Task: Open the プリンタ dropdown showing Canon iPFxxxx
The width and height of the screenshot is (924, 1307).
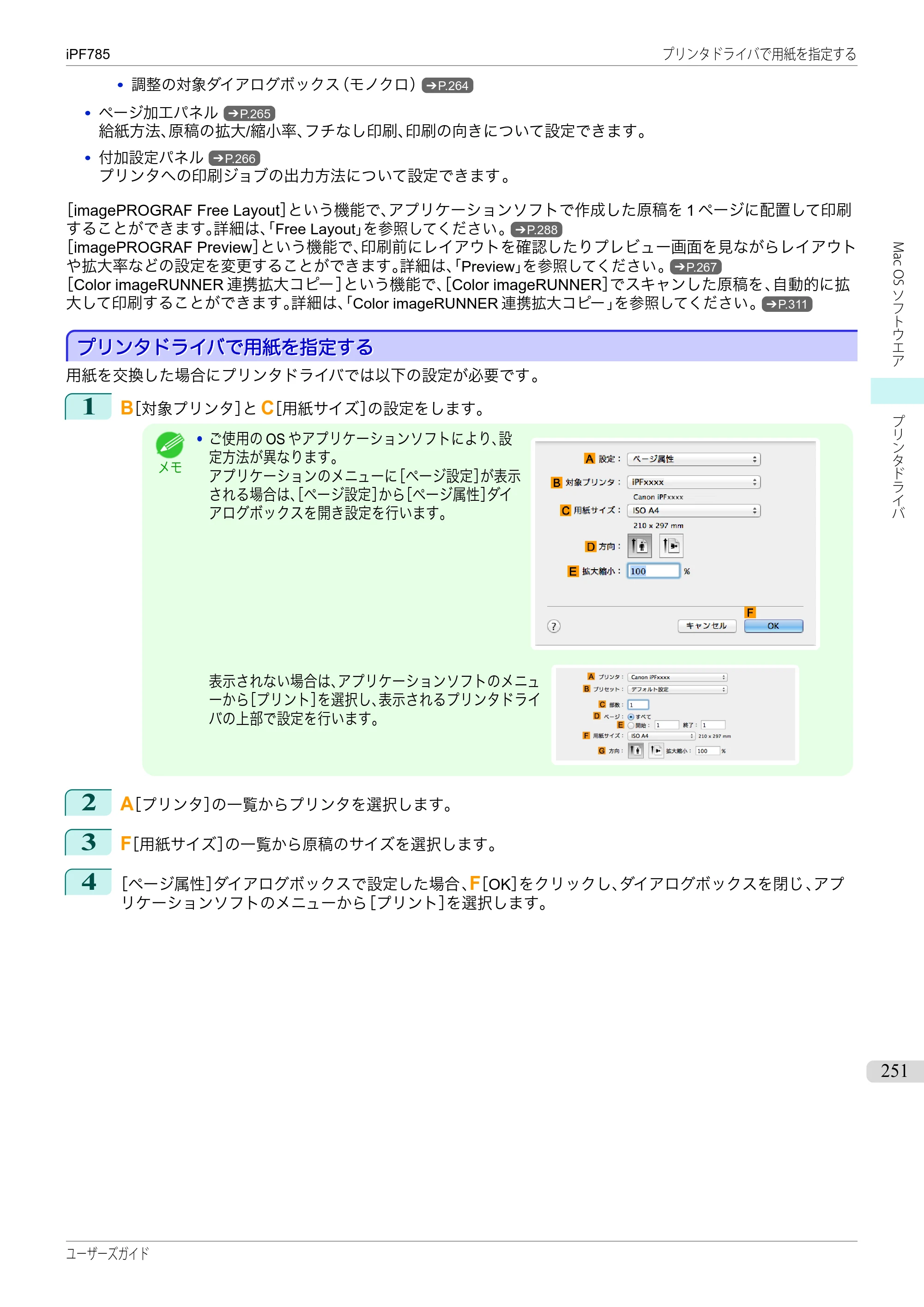Action: click(677, 677)
